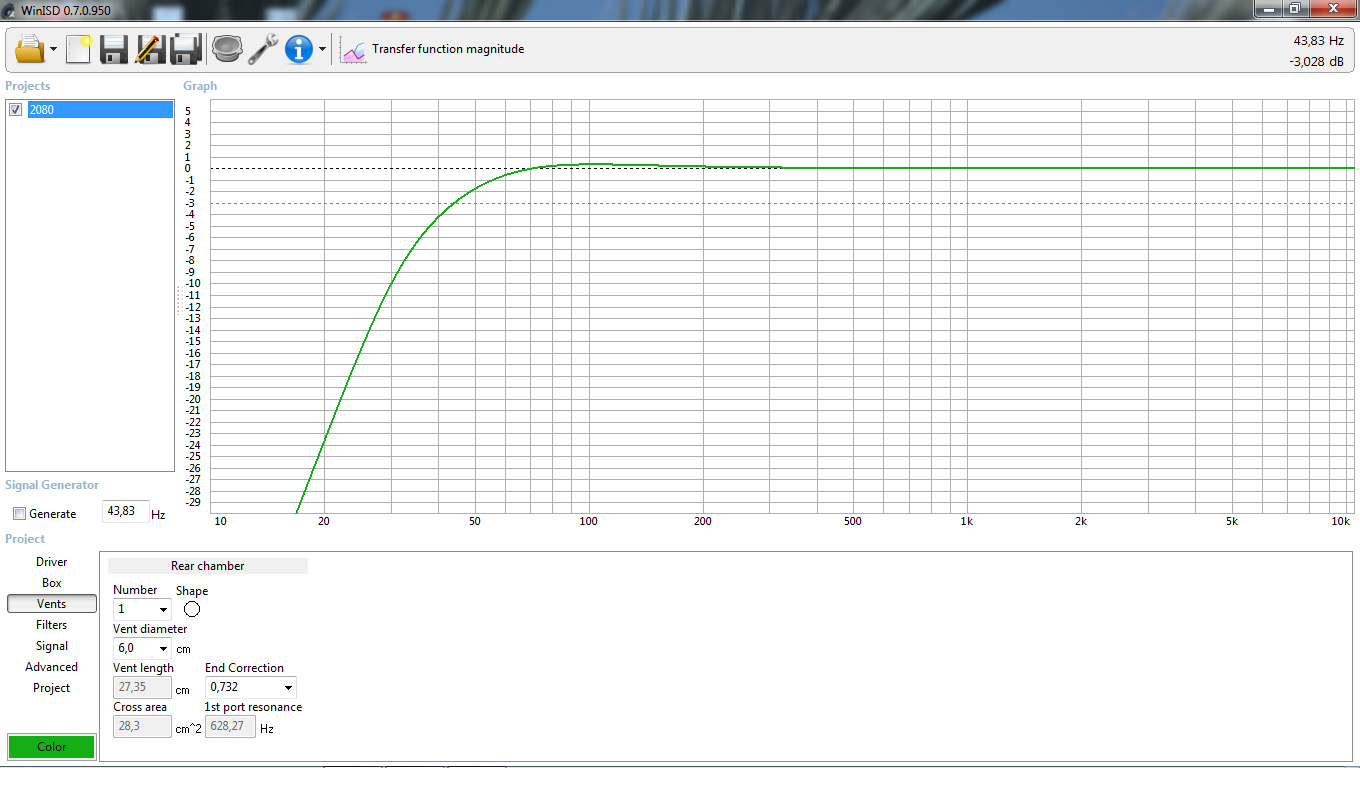Click the Cross area field 28,3
Image resolution: width=1360 pixels, height=786 pixels.
(x=142, y=727)
